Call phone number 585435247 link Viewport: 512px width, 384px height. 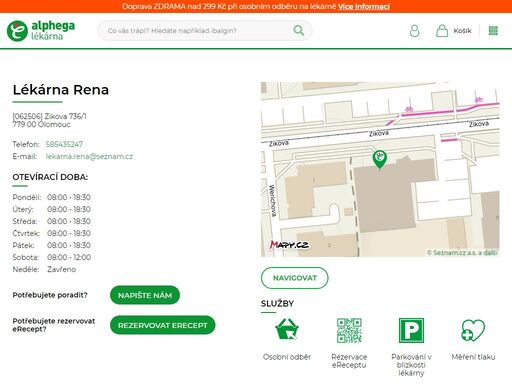click(x=64, y=144)
